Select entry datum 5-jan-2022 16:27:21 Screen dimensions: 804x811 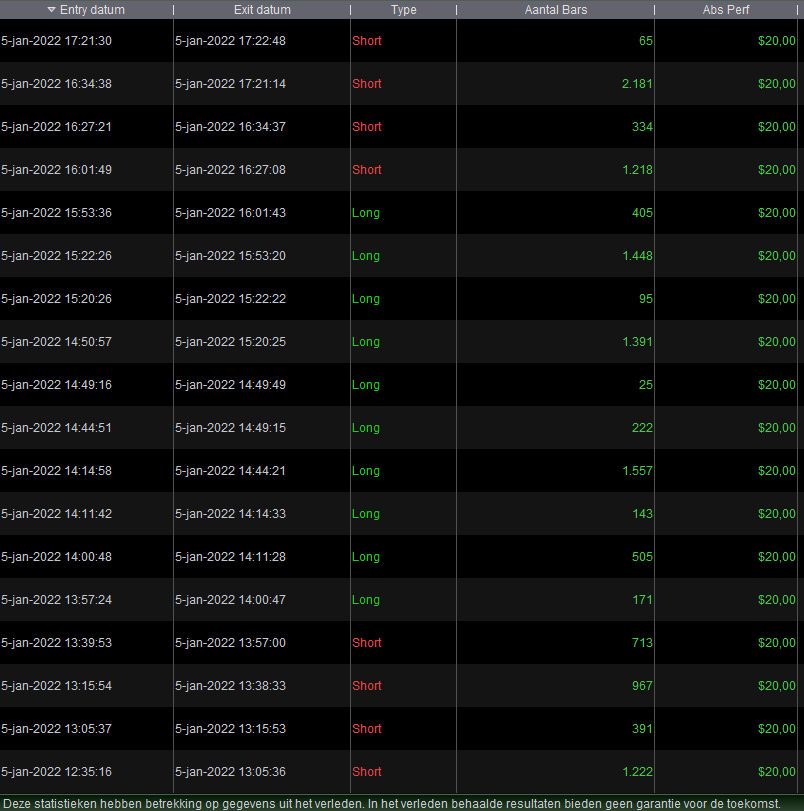tap(56, 127)
